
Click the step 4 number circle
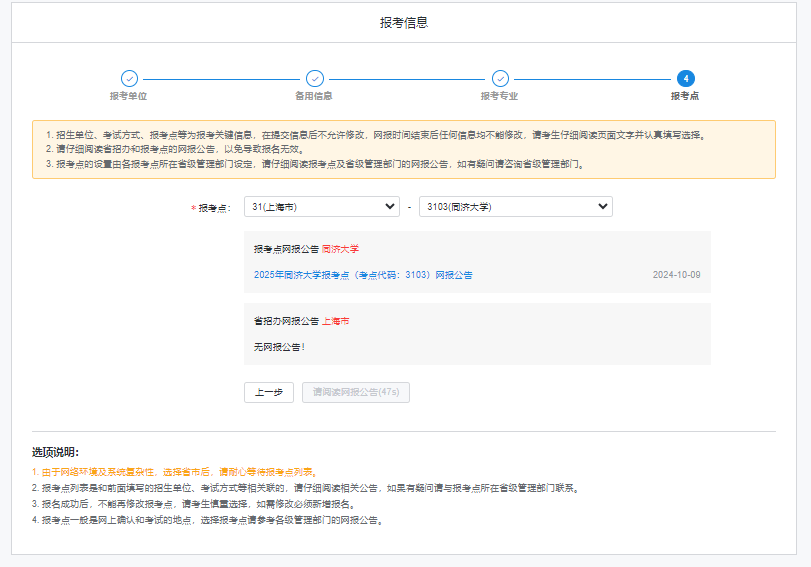pyautogui.click(x=685, y=78)
